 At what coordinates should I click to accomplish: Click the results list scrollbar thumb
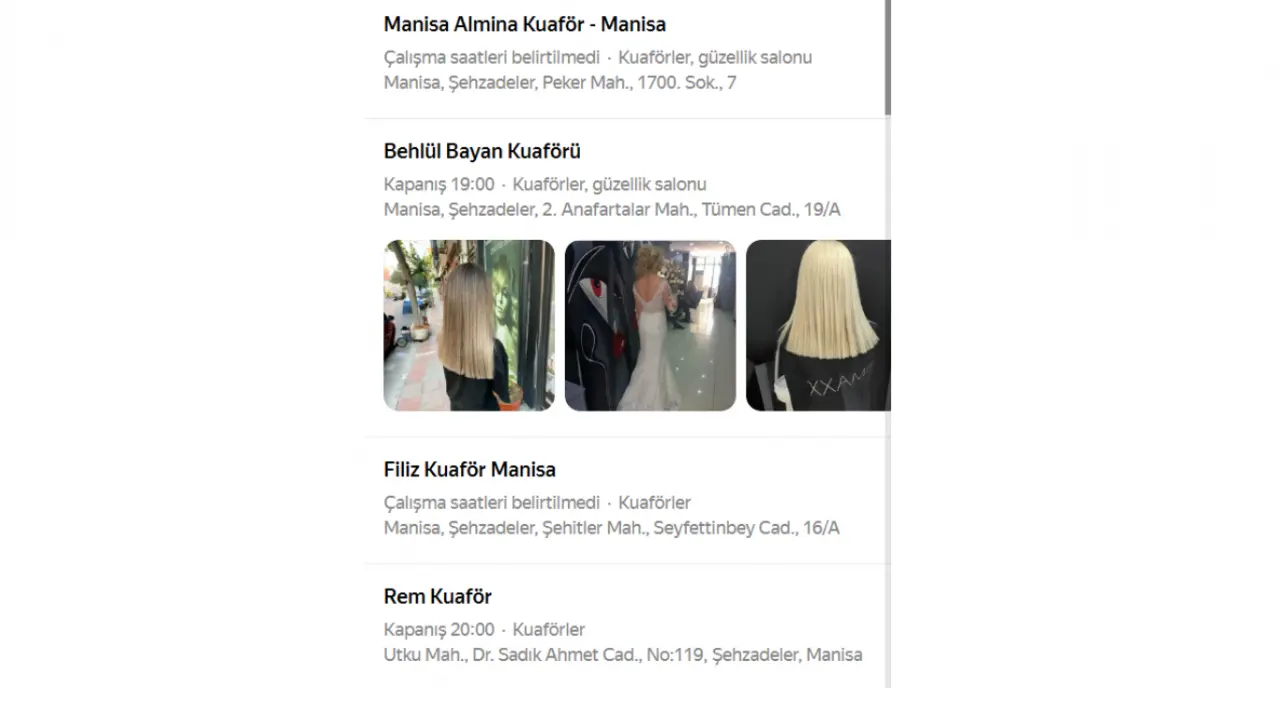pos(887,57)
